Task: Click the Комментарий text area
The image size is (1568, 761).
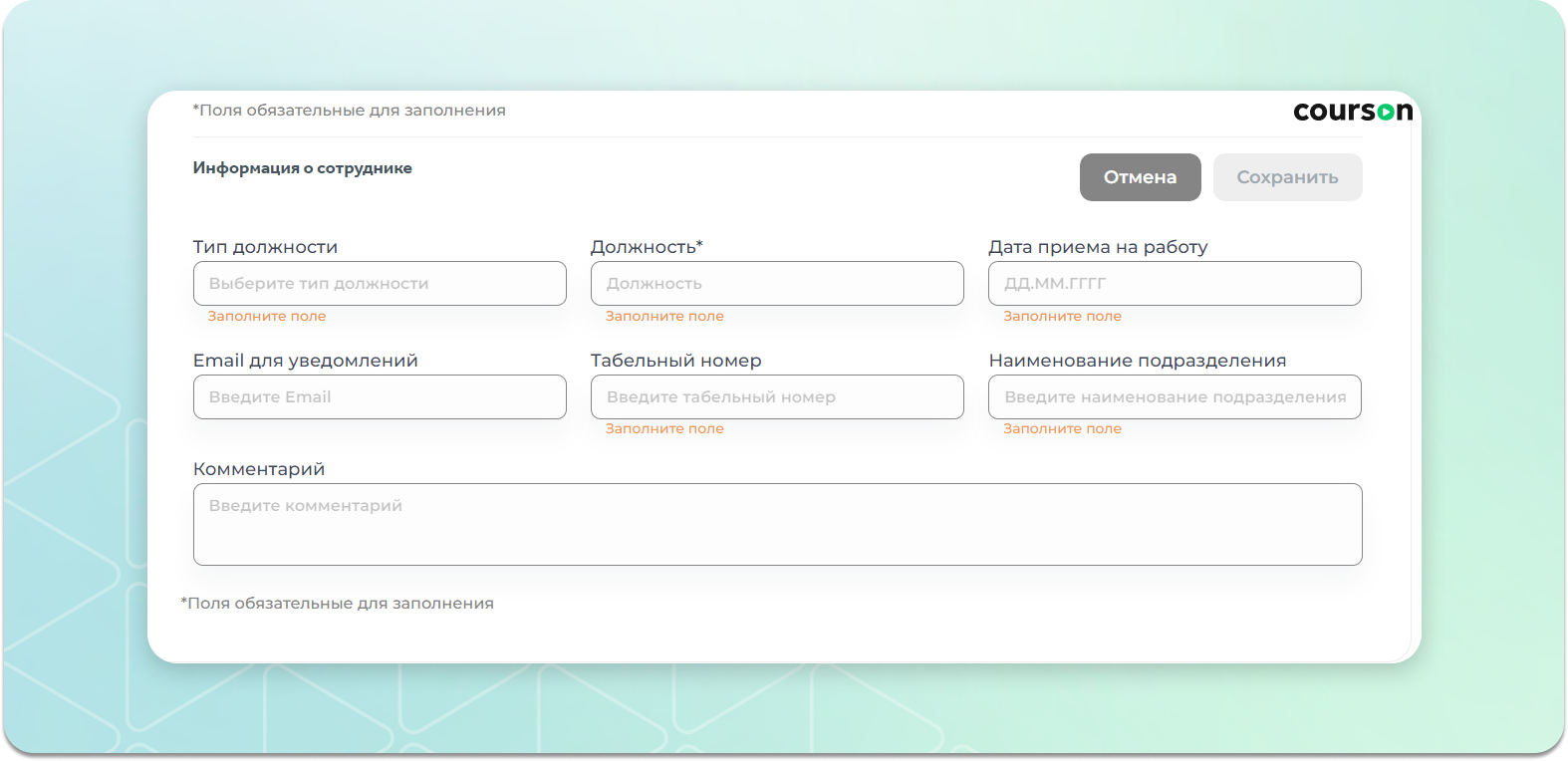Action: click(777, 525)
